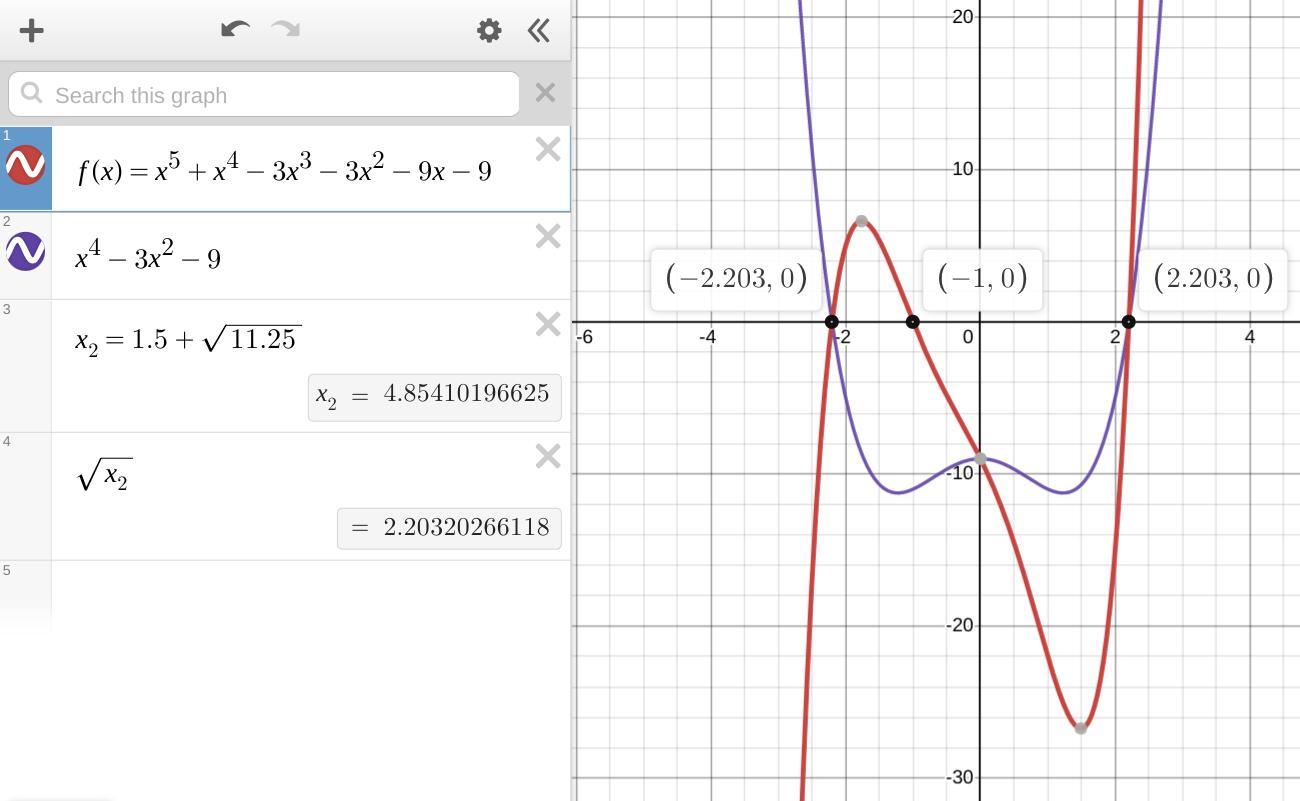Click the red curve's local maximum point

(x=861, y=221)
